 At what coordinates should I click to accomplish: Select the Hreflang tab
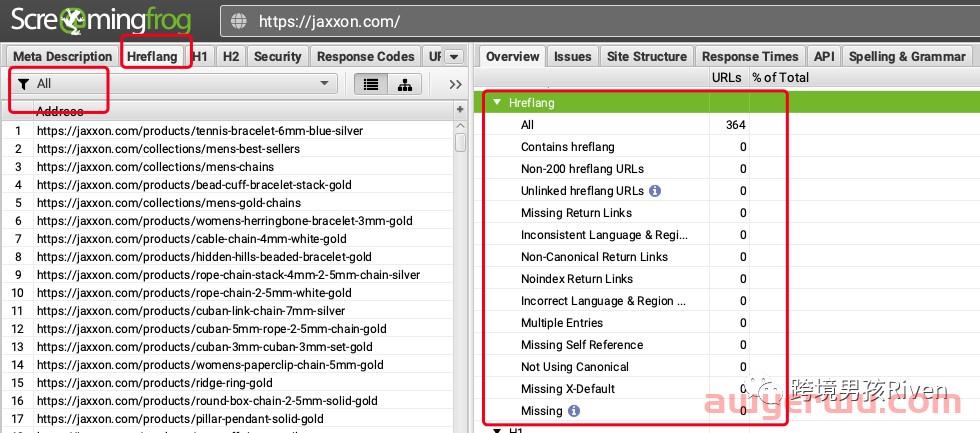(152, 56)
